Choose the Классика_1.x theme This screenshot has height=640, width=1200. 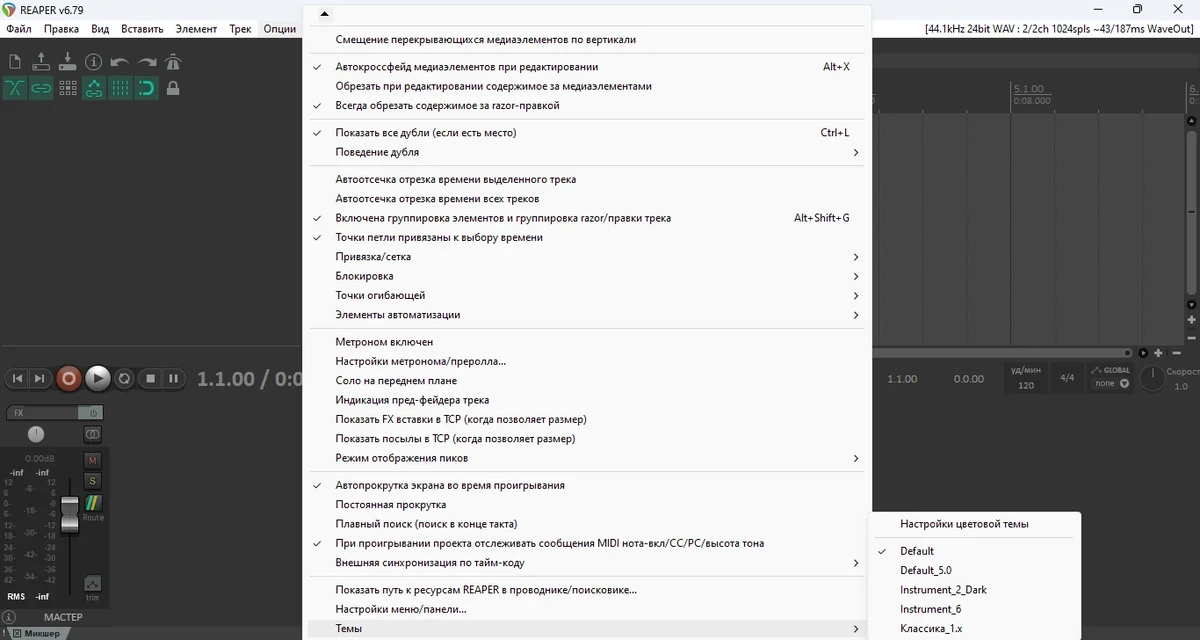(975, 628)
